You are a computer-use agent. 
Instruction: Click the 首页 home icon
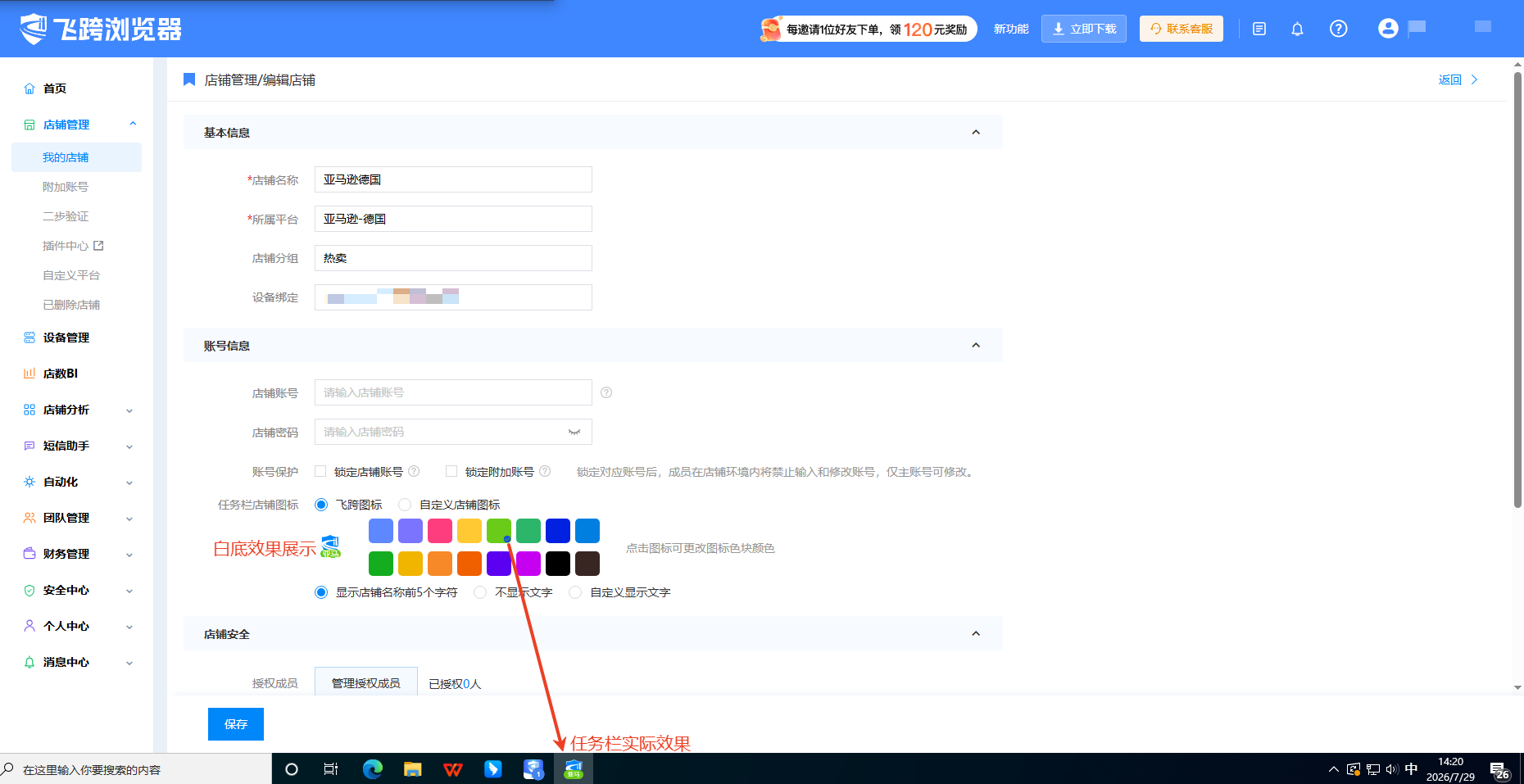coord(29,88)
